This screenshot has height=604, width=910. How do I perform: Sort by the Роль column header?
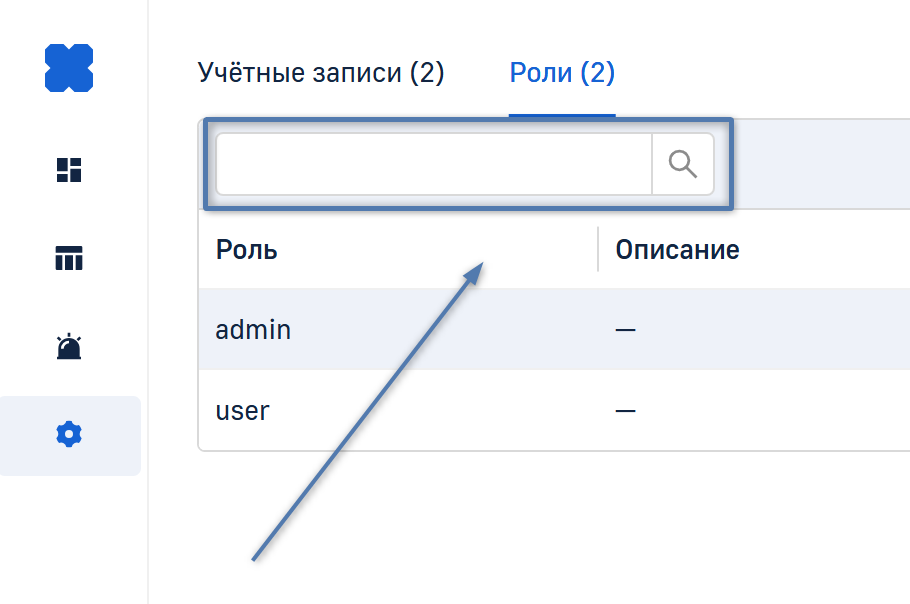pyautogui.click(x=247, y=249)
